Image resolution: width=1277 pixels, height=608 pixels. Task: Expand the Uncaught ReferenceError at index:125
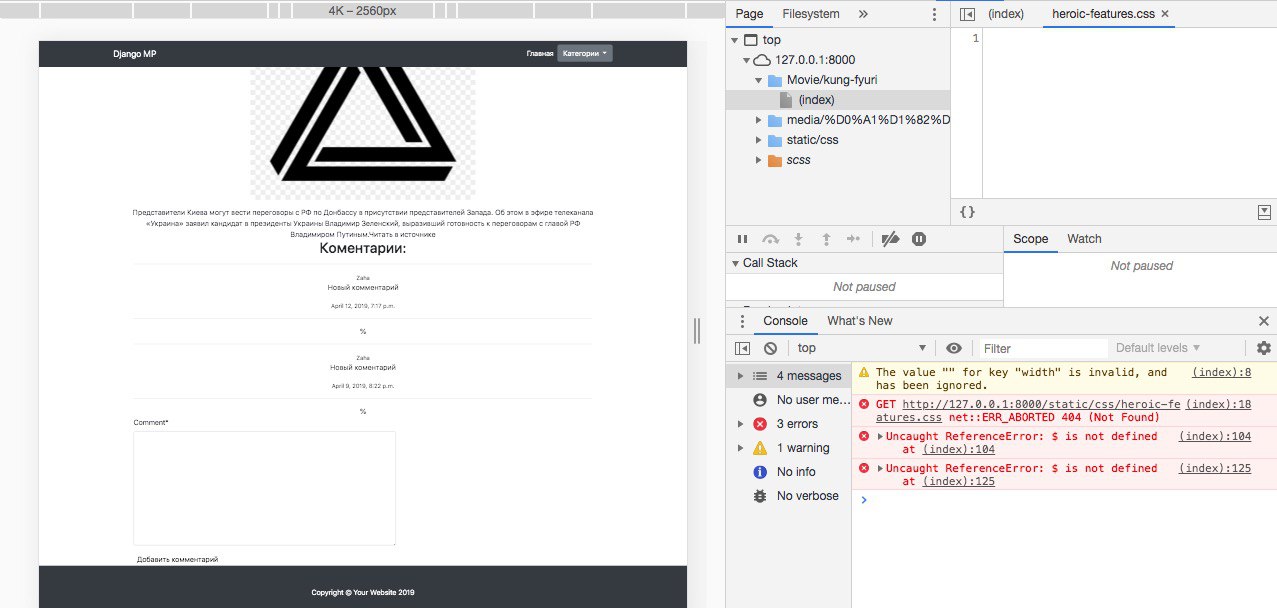point(880,468)
